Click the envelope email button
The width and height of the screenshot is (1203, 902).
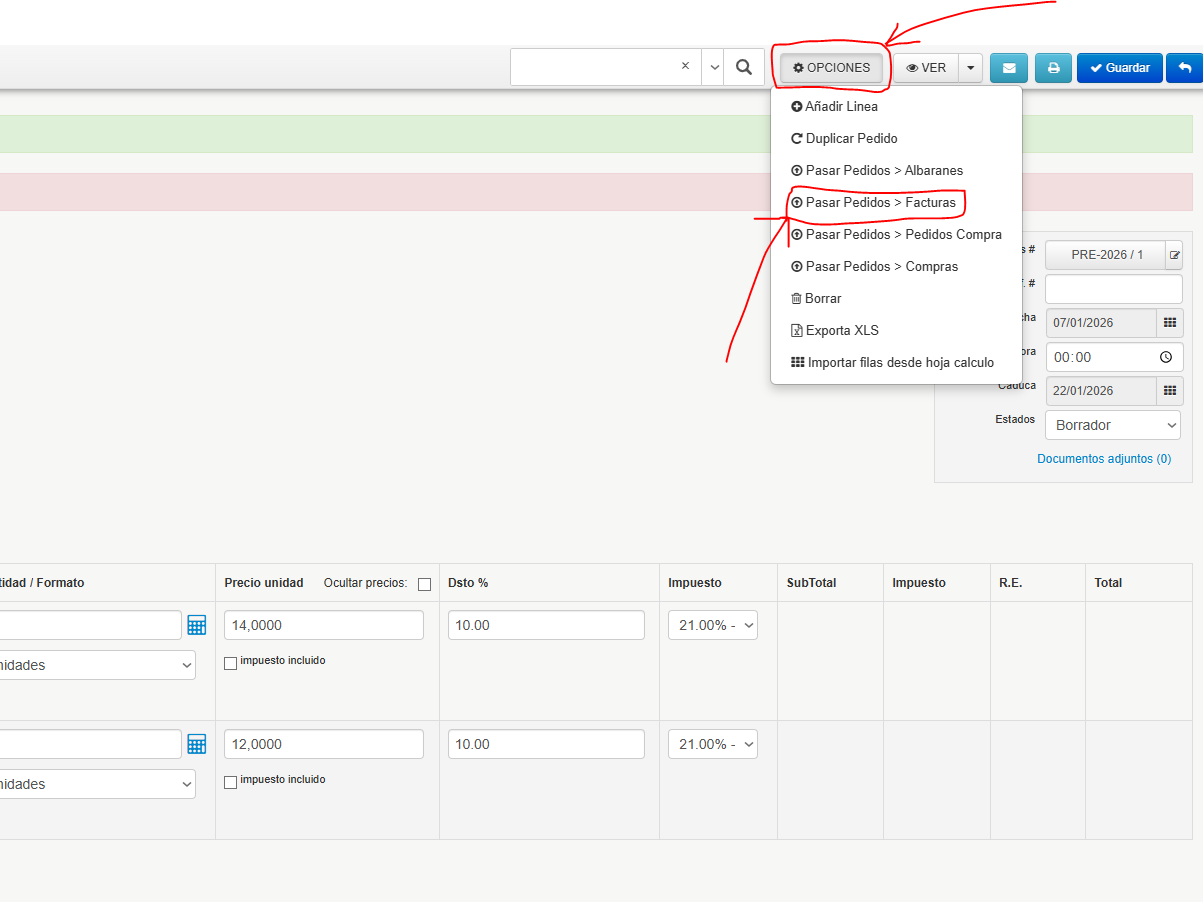pos(1008,68)
